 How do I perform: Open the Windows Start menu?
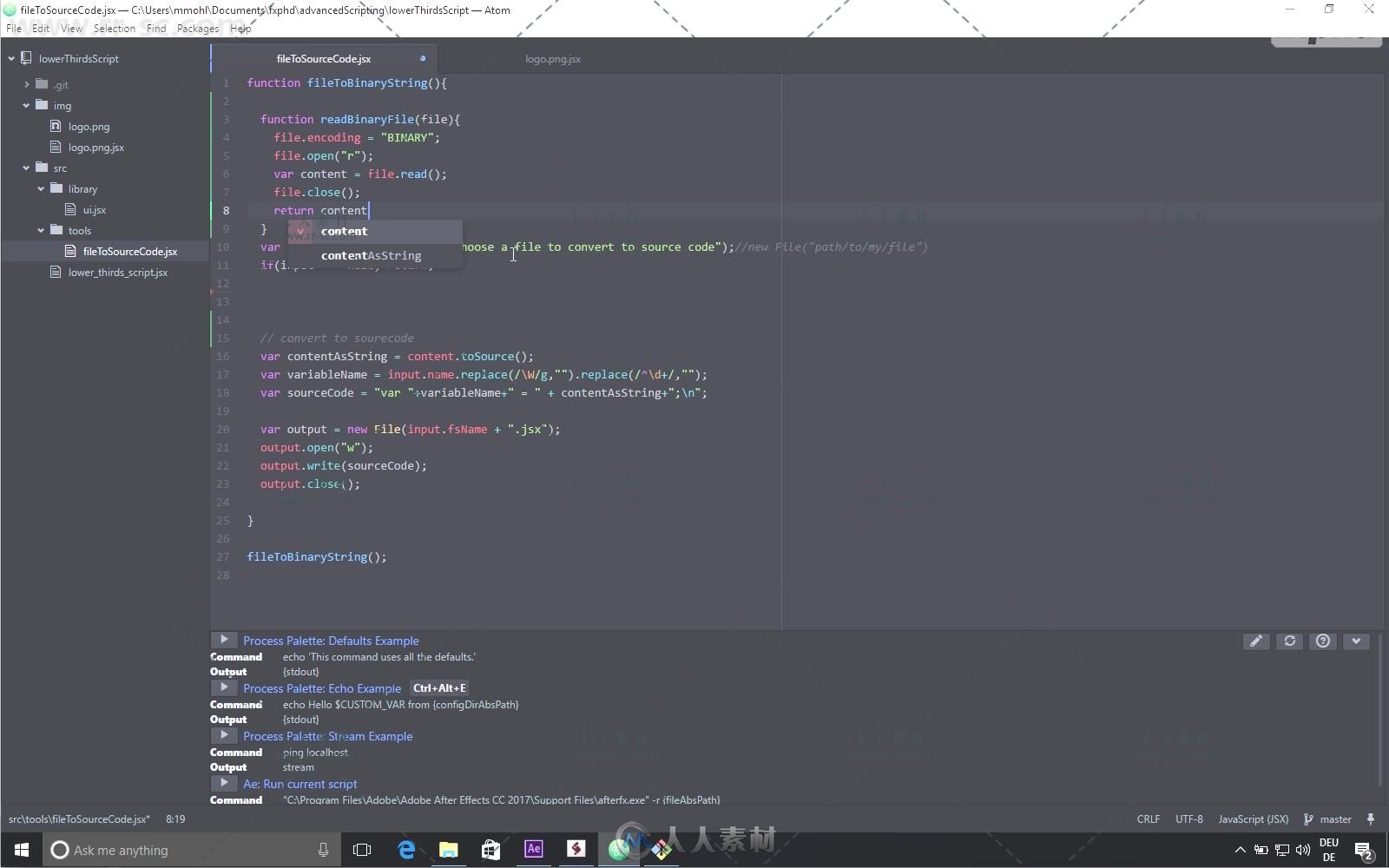pos(21,850)
